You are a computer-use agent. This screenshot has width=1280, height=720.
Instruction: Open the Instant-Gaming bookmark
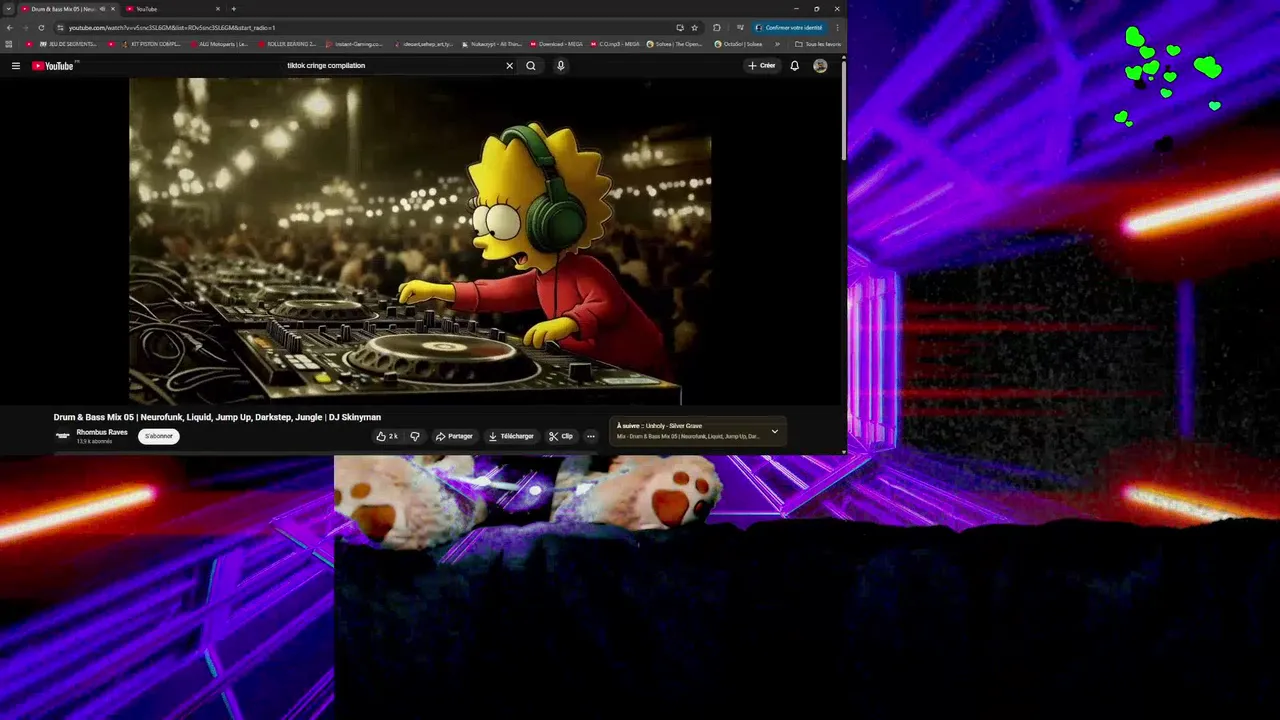[x=354, y=44]
